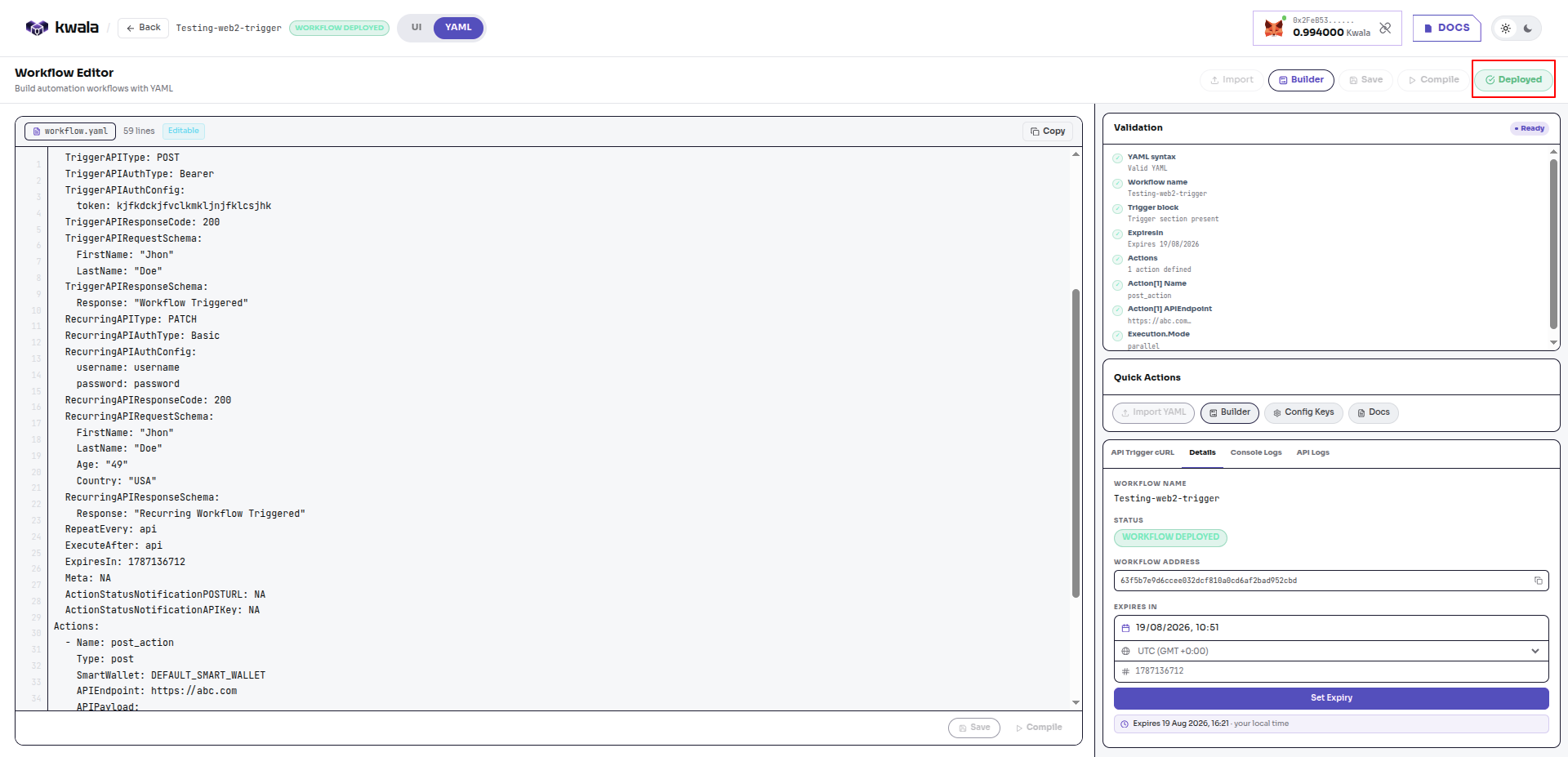Click the 'TriggerAPIType: POST' line
Screen dimensions: 1568x757
point(122,158)
